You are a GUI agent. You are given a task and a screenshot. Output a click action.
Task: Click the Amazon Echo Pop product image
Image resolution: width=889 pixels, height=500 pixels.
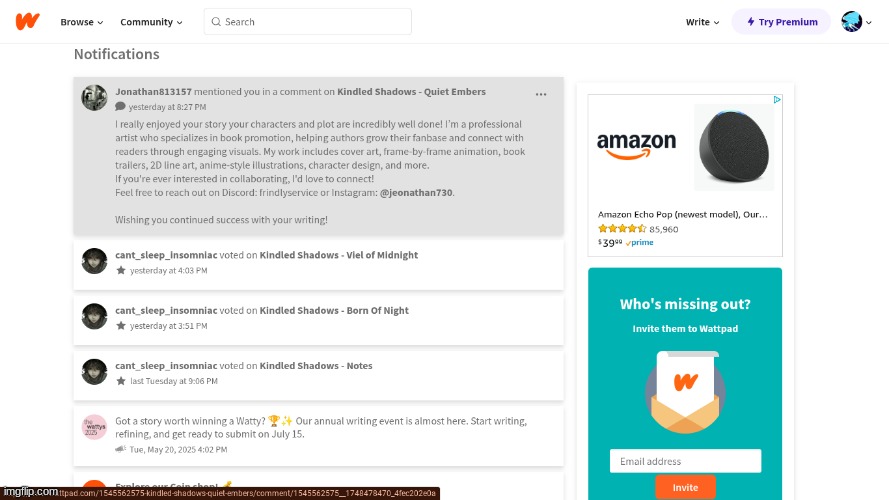(x=734, y=147)
